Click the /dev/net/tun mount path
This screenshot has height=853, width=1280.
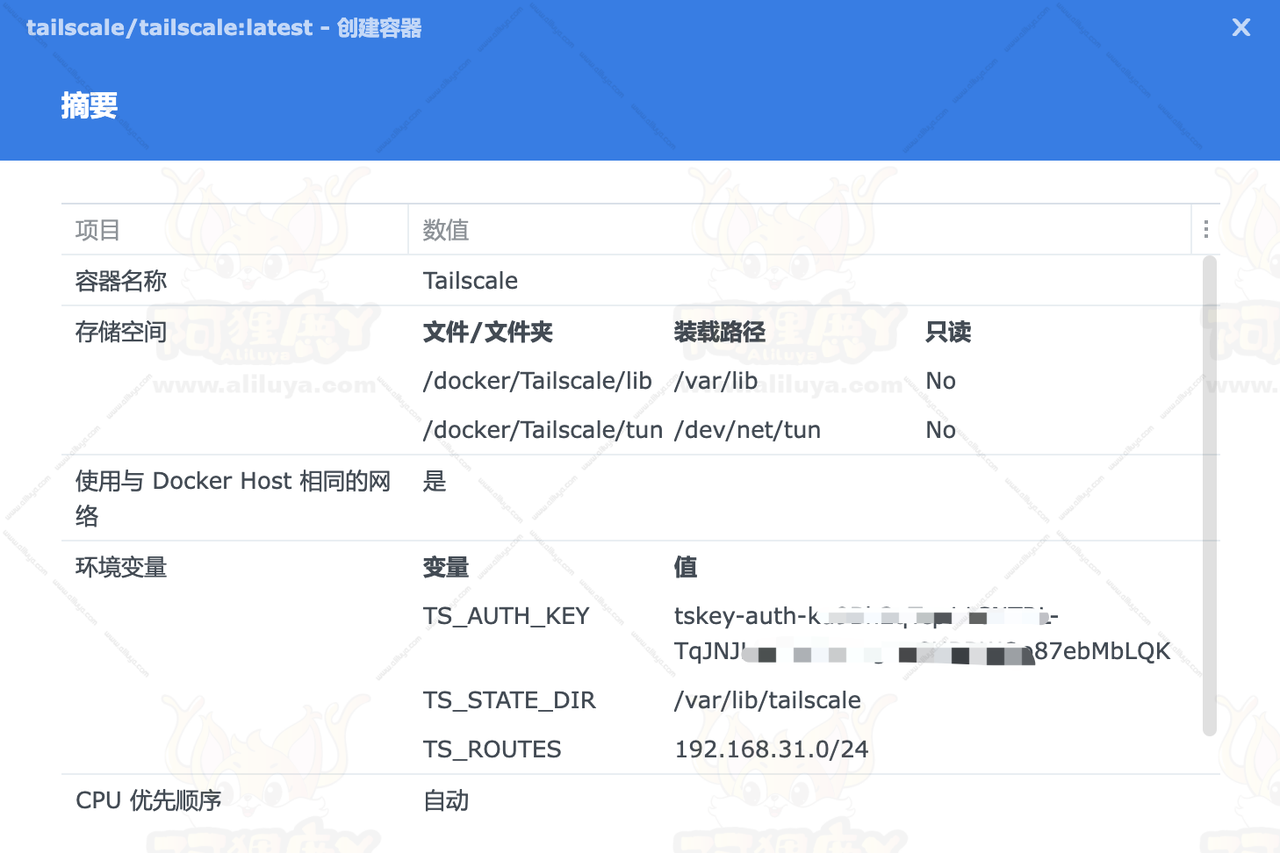[x=747, y=430]
